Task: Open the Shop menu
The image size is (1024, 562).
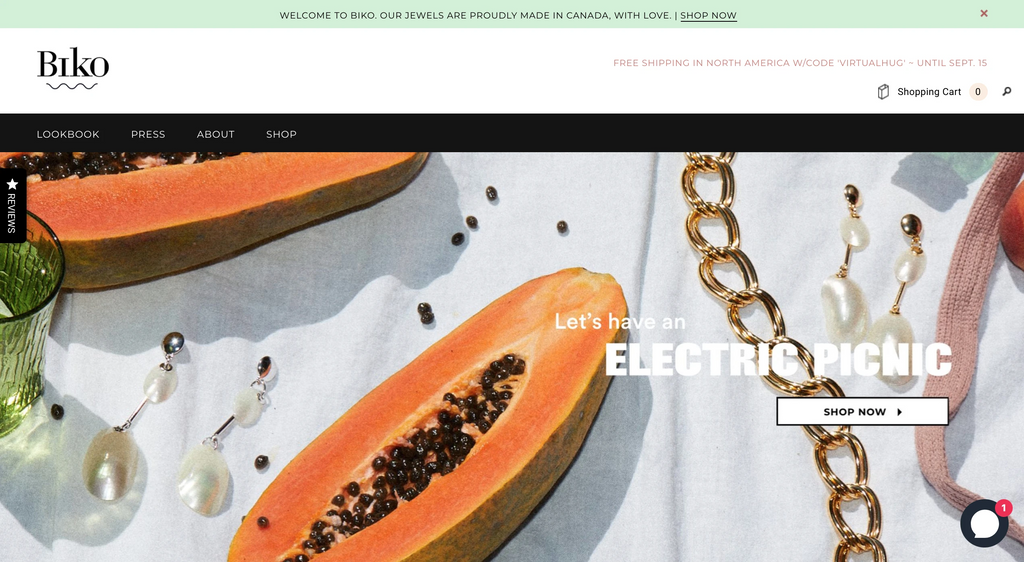Action: point(281,134)
